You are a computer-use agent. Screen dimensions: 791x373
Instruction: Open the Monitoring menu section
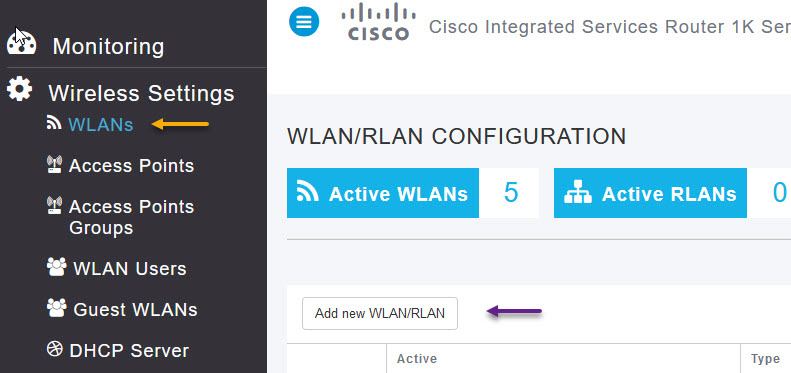[108, 46]
